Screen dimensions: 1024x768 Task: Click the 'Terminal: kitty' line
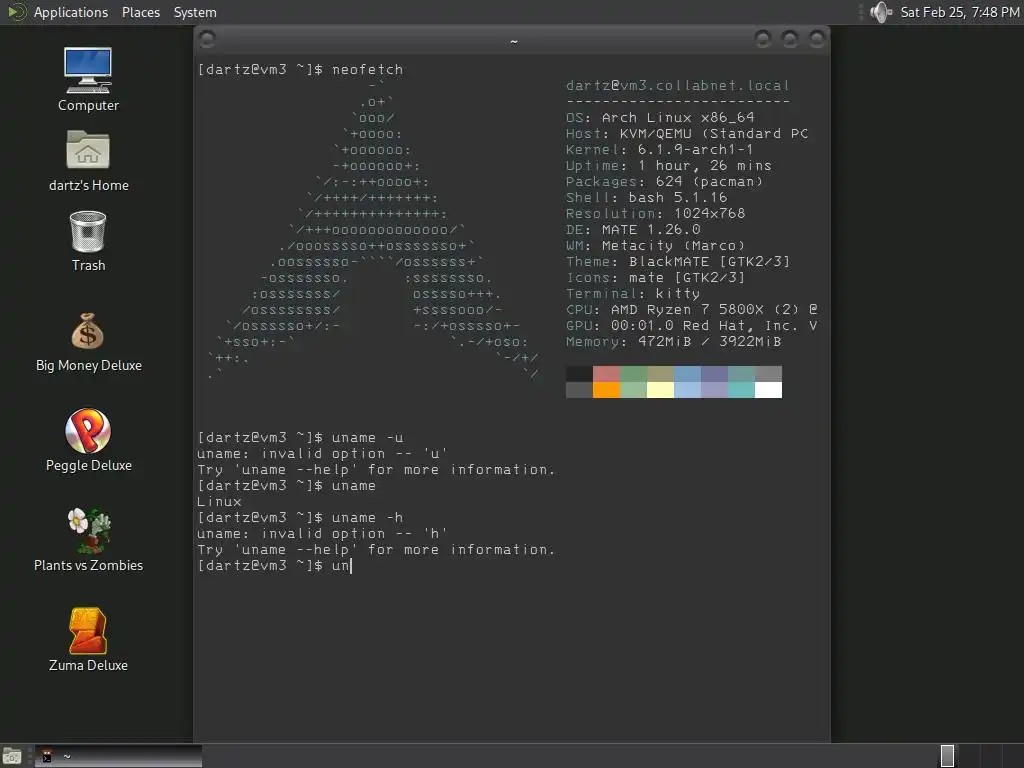coord(633,294)
